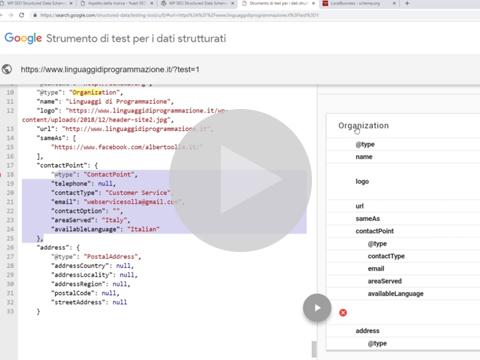Click the "address": { code line
This screenshot has width=480, height=360.
pos(58,247)
